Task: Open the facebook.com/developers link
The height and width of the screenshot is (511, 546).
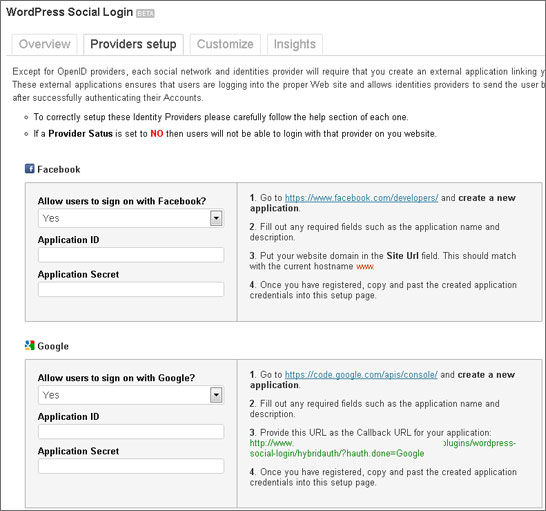Action: click(361, 198)
